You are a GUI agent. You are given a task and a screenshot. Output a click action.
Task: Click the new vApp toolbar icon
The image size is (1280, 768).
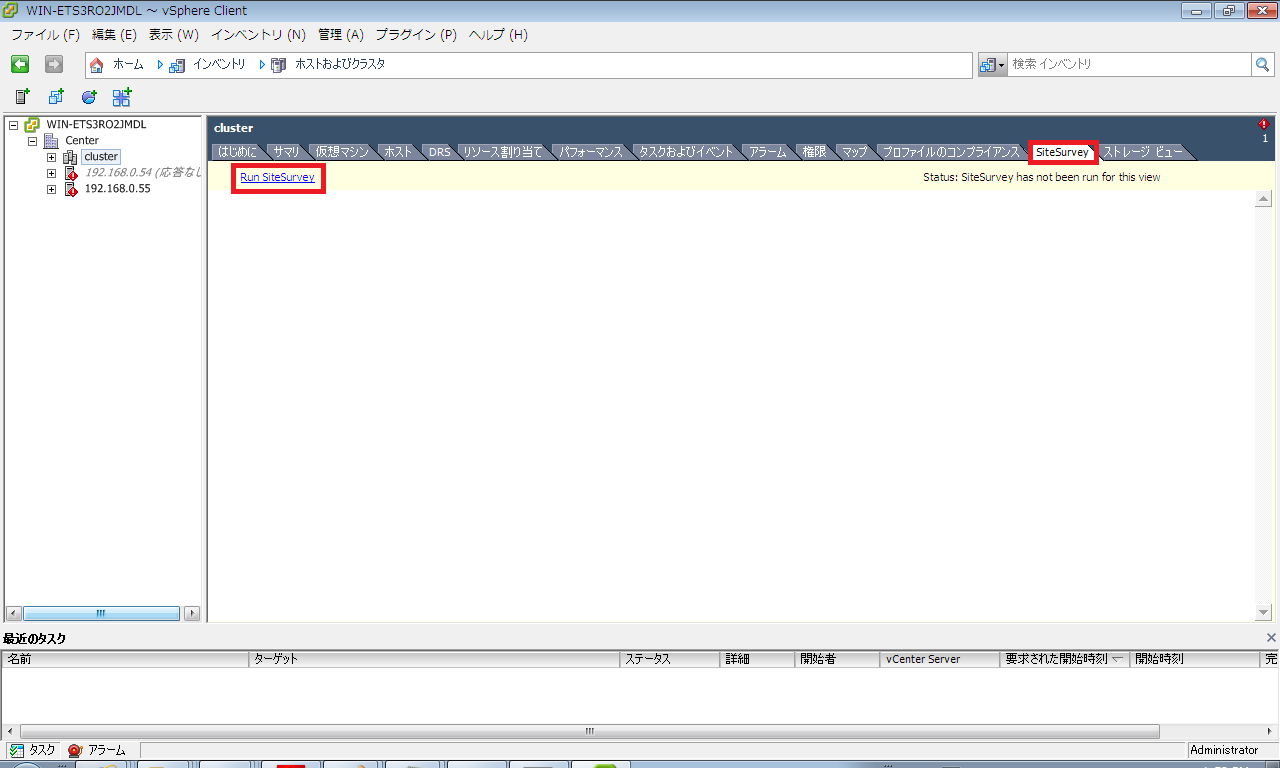[122, 97]
